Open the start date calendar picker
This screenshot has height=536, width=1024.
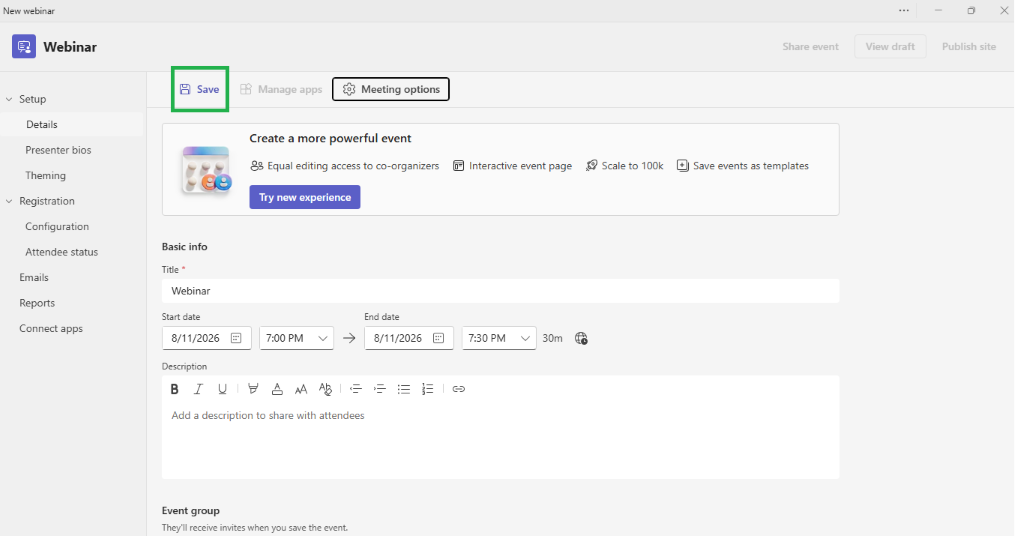click(x=236, y=338)
